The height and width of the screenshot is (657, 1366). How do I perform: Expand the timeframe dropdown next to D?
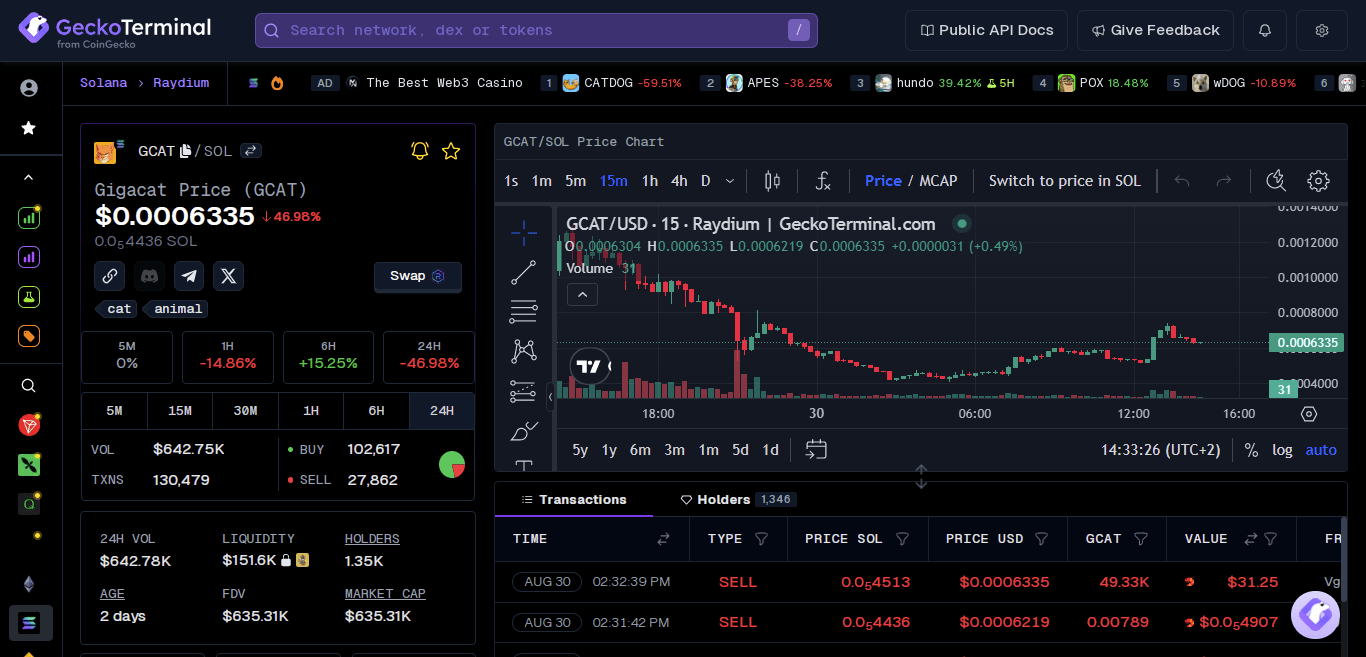tap(730, 181)
